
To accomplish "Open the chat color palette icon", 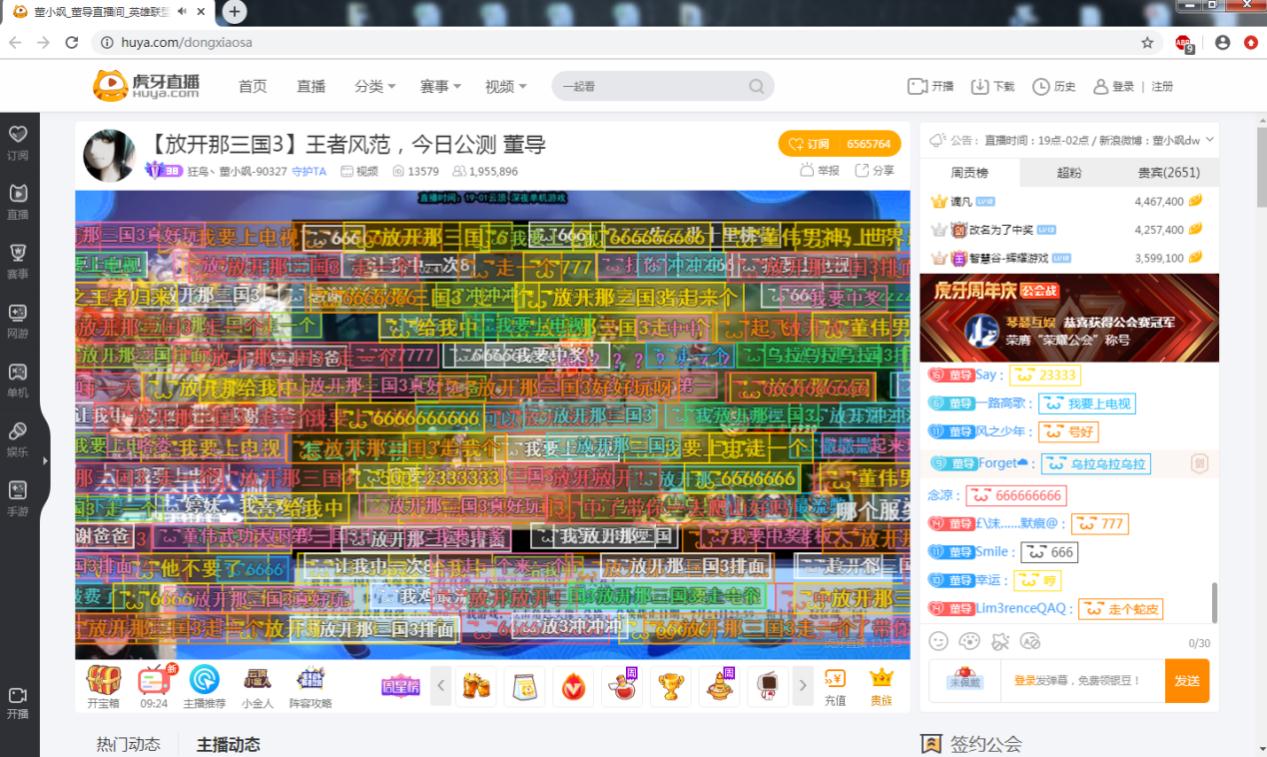I will 968,641.
